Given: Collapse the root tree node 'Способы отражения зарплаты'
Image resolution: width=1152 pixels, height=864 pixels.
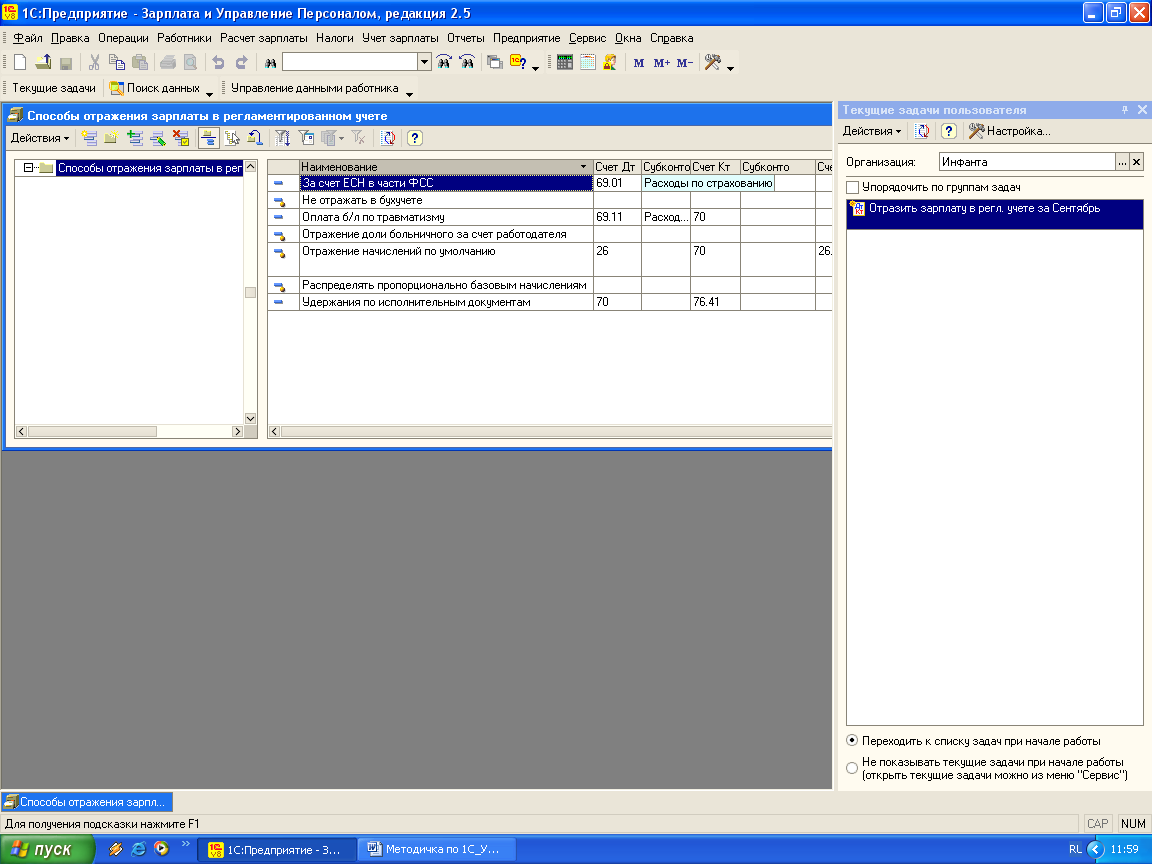Looking at the screenshot, I should pos(28,168).
